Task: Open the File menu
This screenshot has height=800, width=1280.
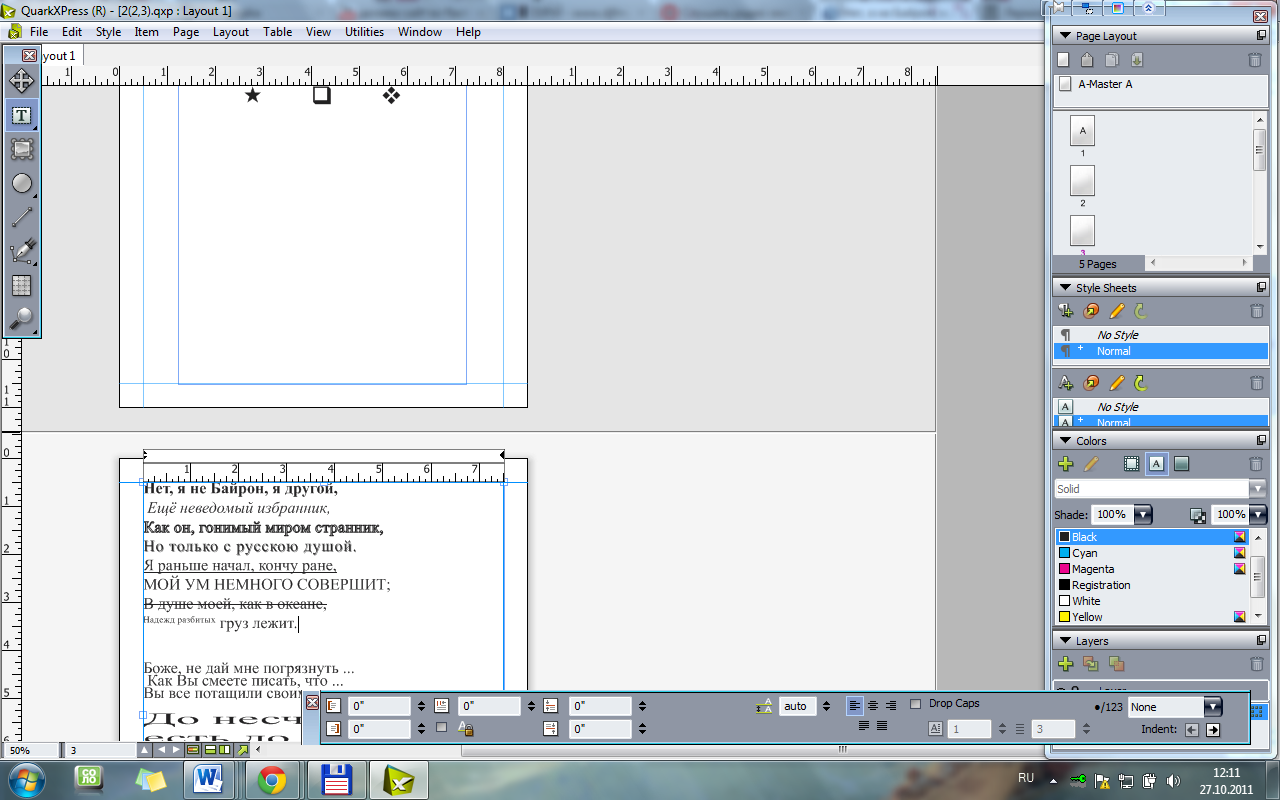Action: pyautogui.click(x=39, y=32)
